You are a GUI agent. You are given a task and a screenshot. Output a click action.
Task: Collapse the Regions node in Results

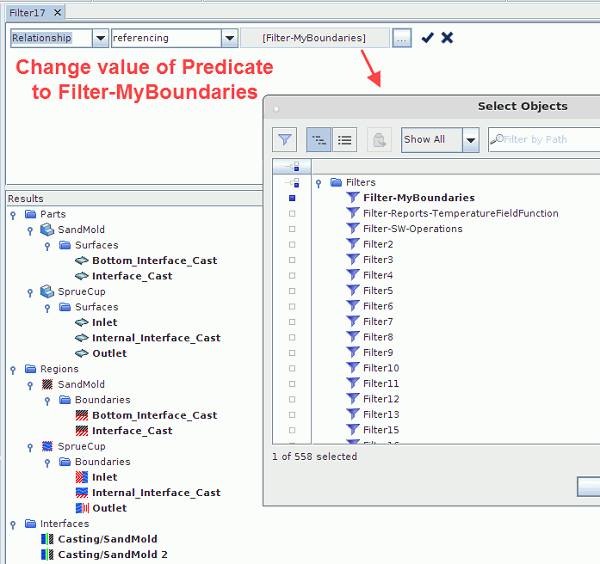click(13, 370)
